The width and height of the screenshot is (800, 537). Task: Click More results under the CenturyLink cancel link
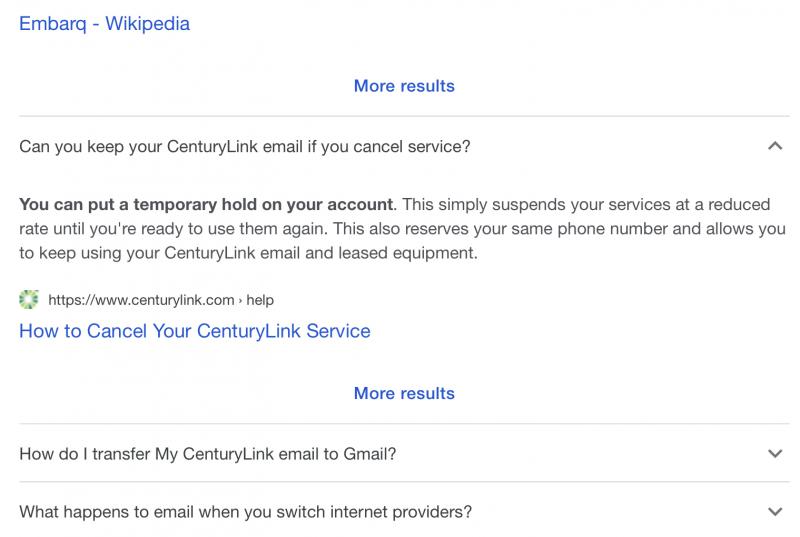[x=404, y=393]
